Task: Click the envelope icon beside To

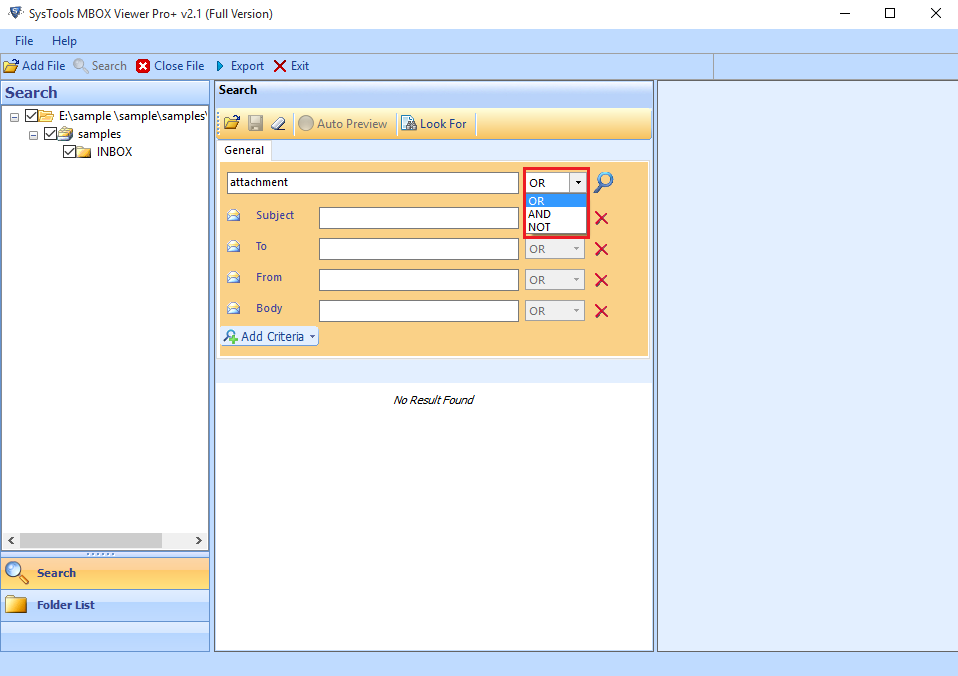Action: click(x=233, y=246)
